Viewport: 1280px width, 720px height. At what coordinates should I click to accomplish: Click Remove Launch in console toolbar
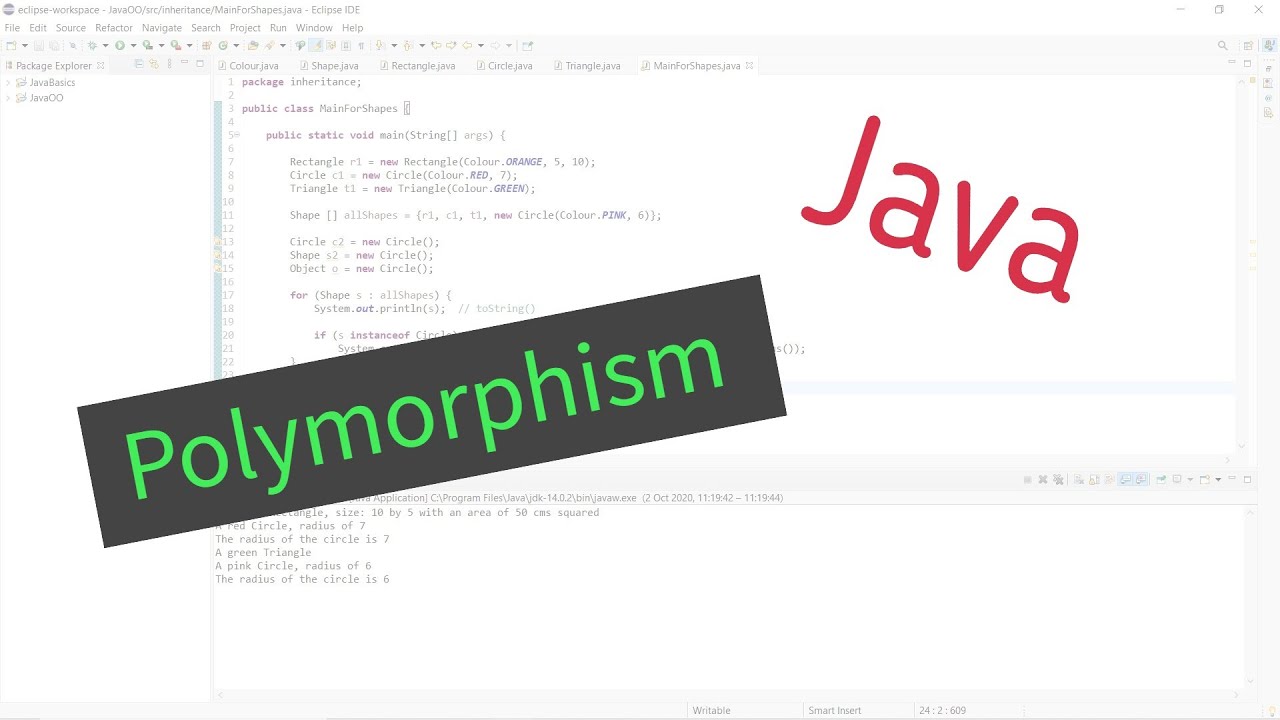(x=1043, y=480)
